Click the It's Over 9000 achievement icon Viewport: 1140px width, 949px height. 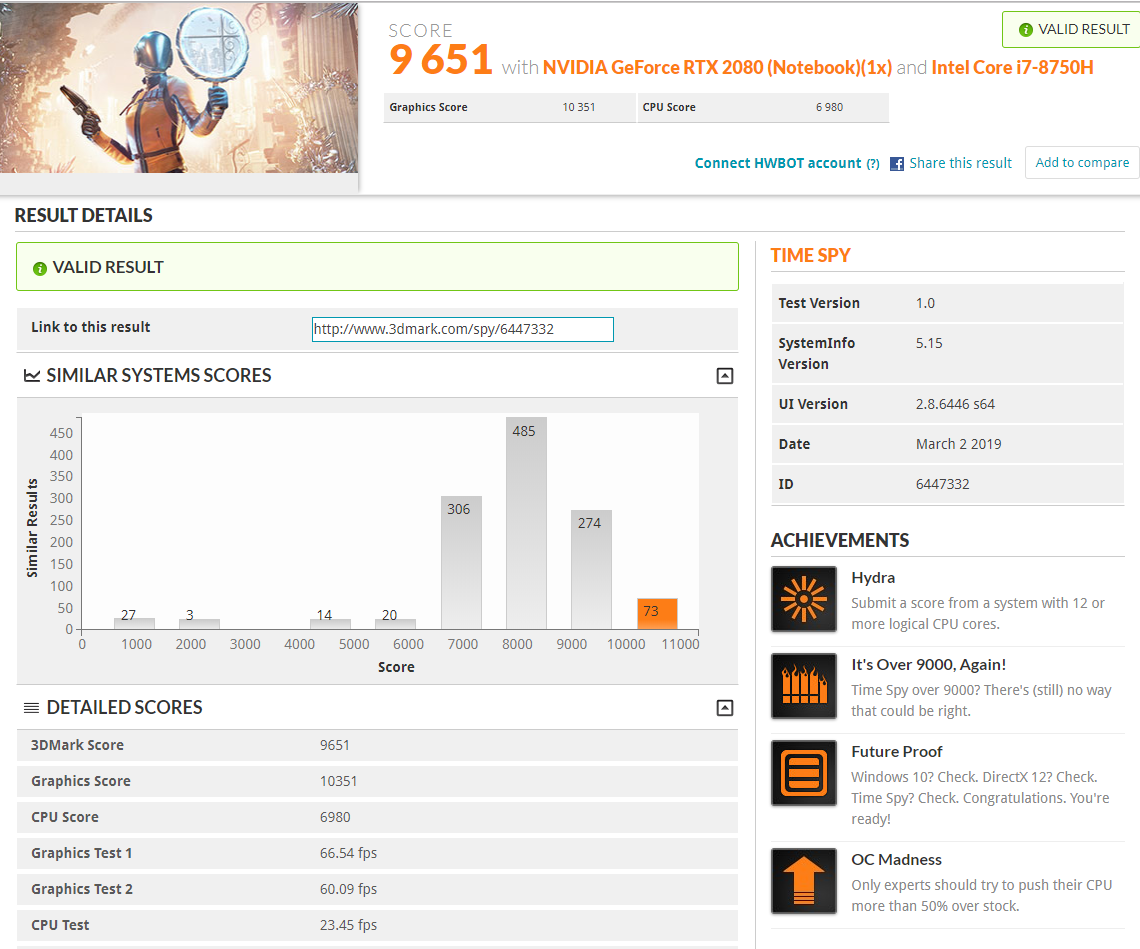tap(803, 686)
